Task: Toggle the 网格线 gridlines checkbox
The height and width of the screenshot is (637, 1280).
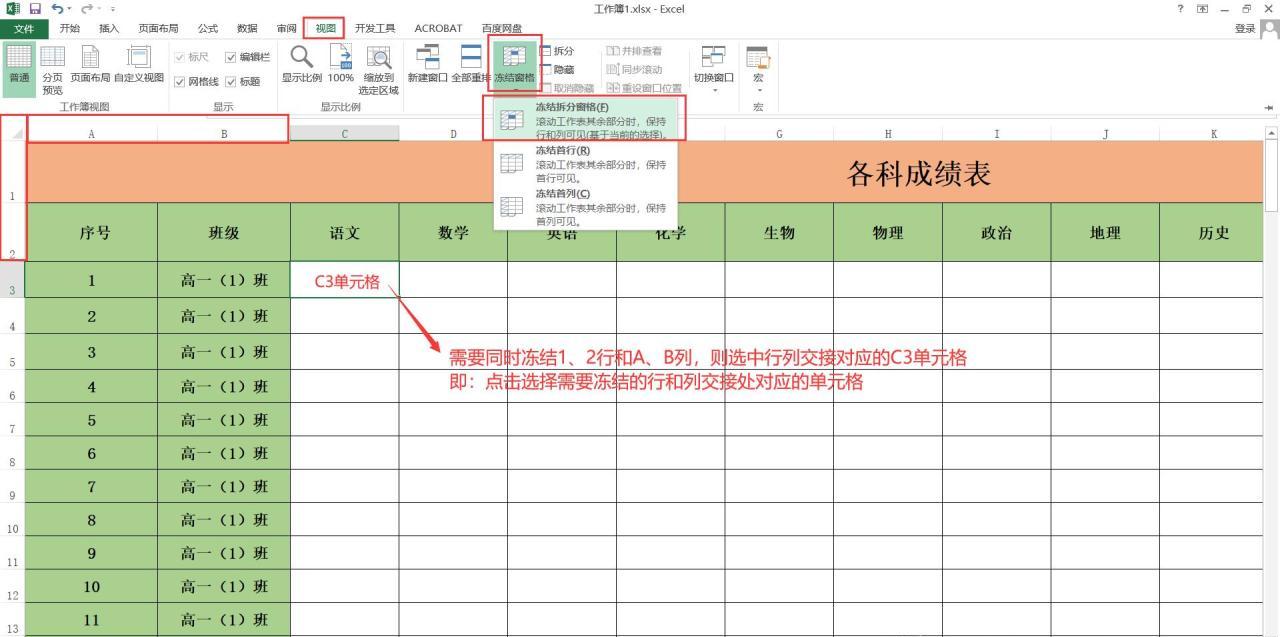Action: (180, 82)
